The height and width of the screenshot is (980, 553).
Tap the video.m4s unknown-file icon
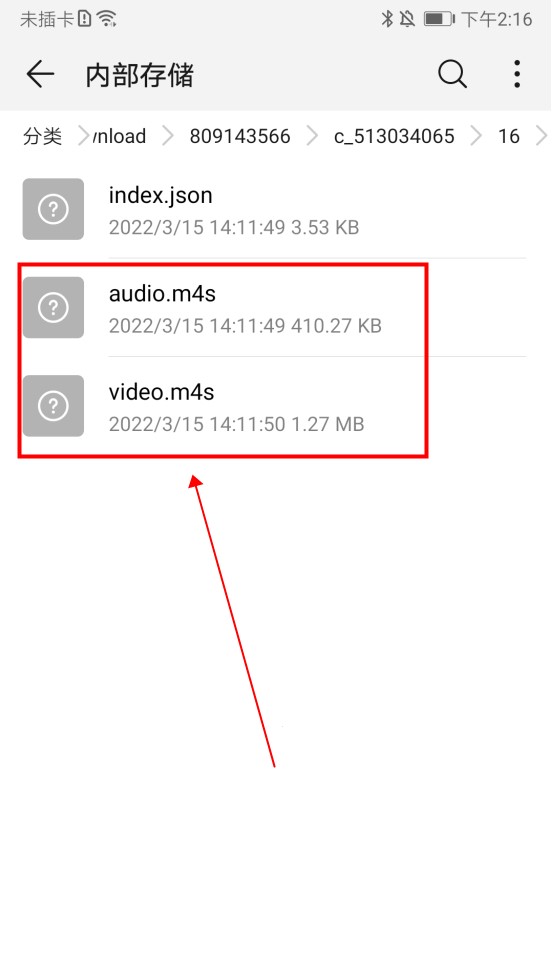click(53, 406)
